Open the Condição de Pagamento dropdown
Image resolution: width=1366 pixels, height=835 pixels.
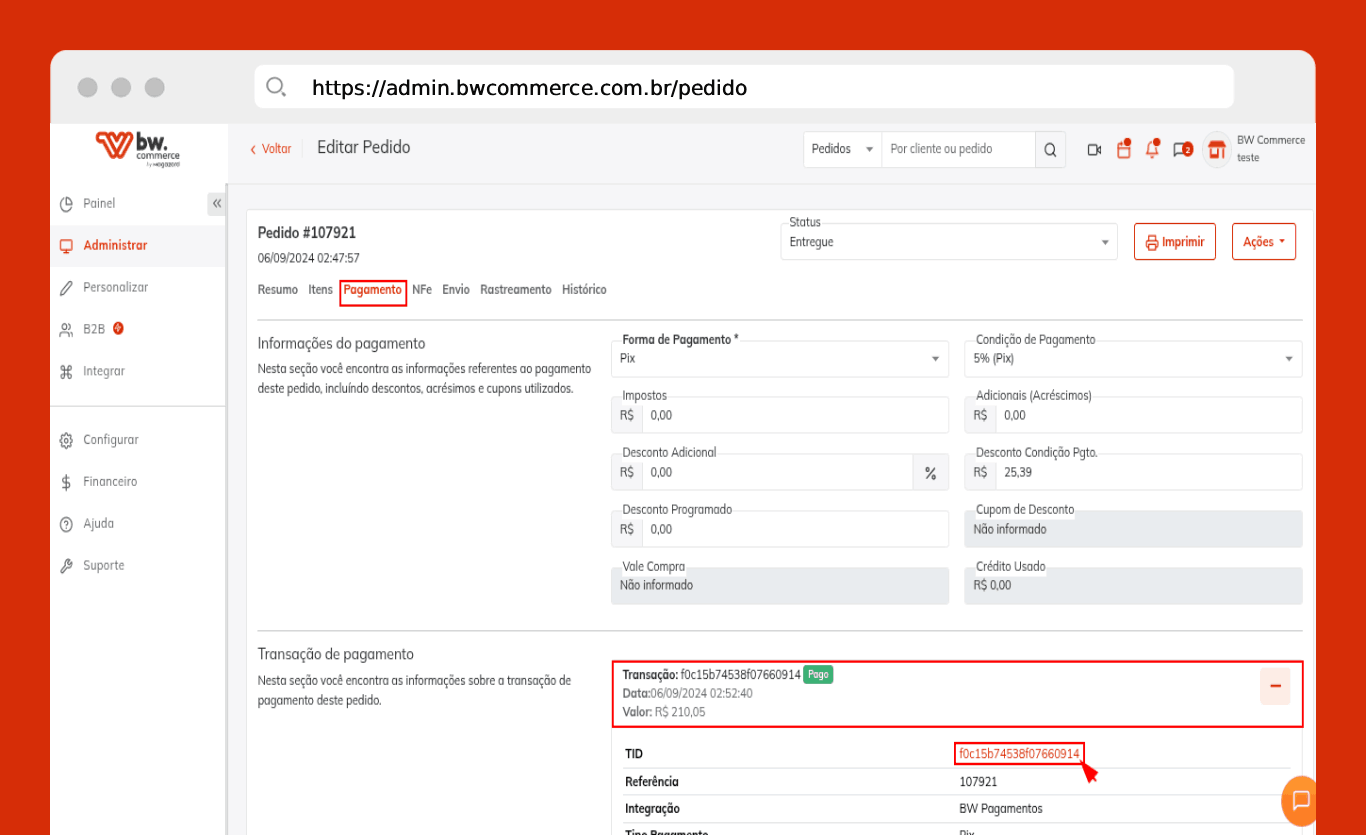tap(1134, 358)
